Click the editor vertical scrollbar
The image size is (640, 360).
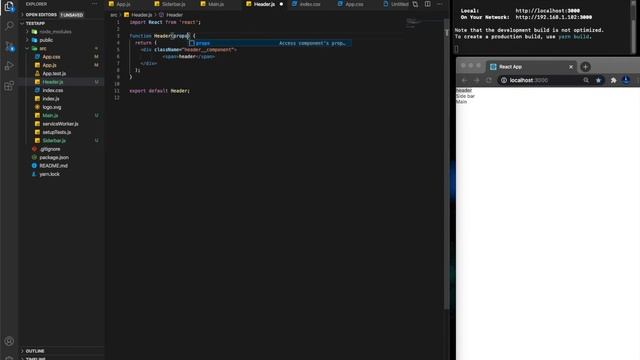(447, 163)
